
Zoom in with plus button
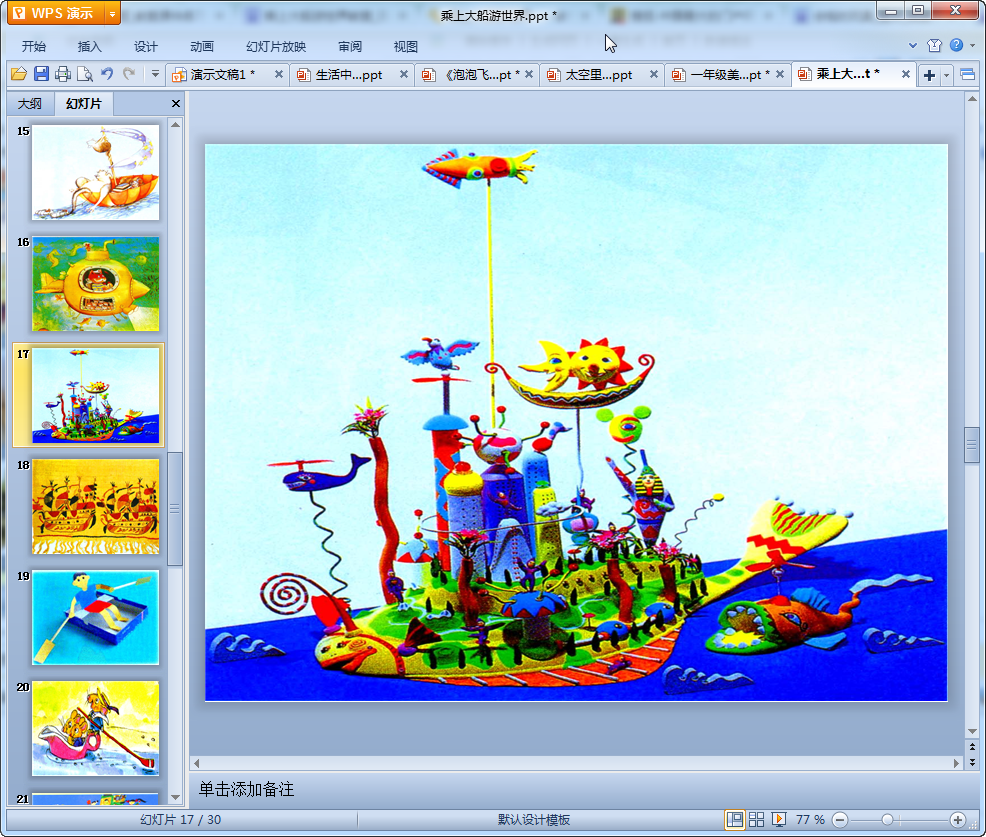(x=958, y=819)
